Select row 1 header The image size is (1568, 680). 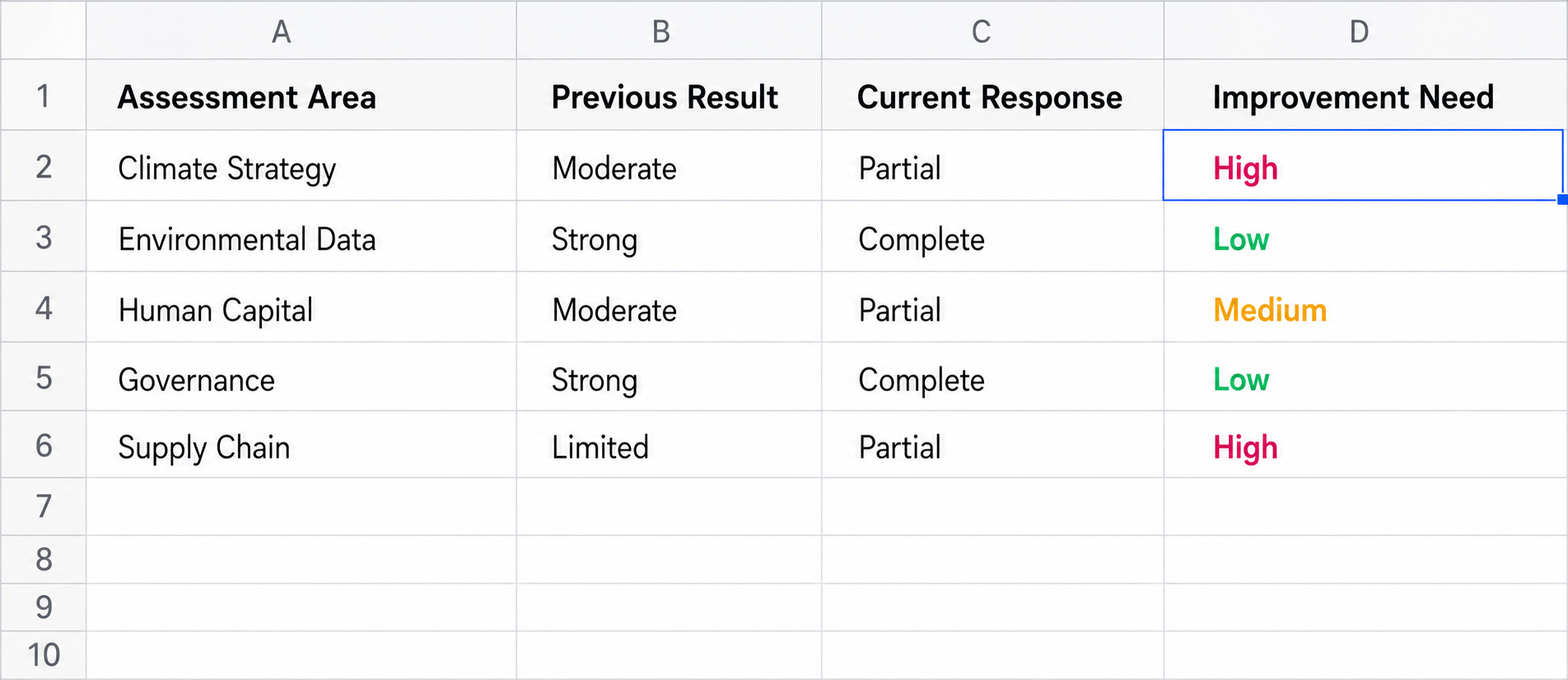43,95
